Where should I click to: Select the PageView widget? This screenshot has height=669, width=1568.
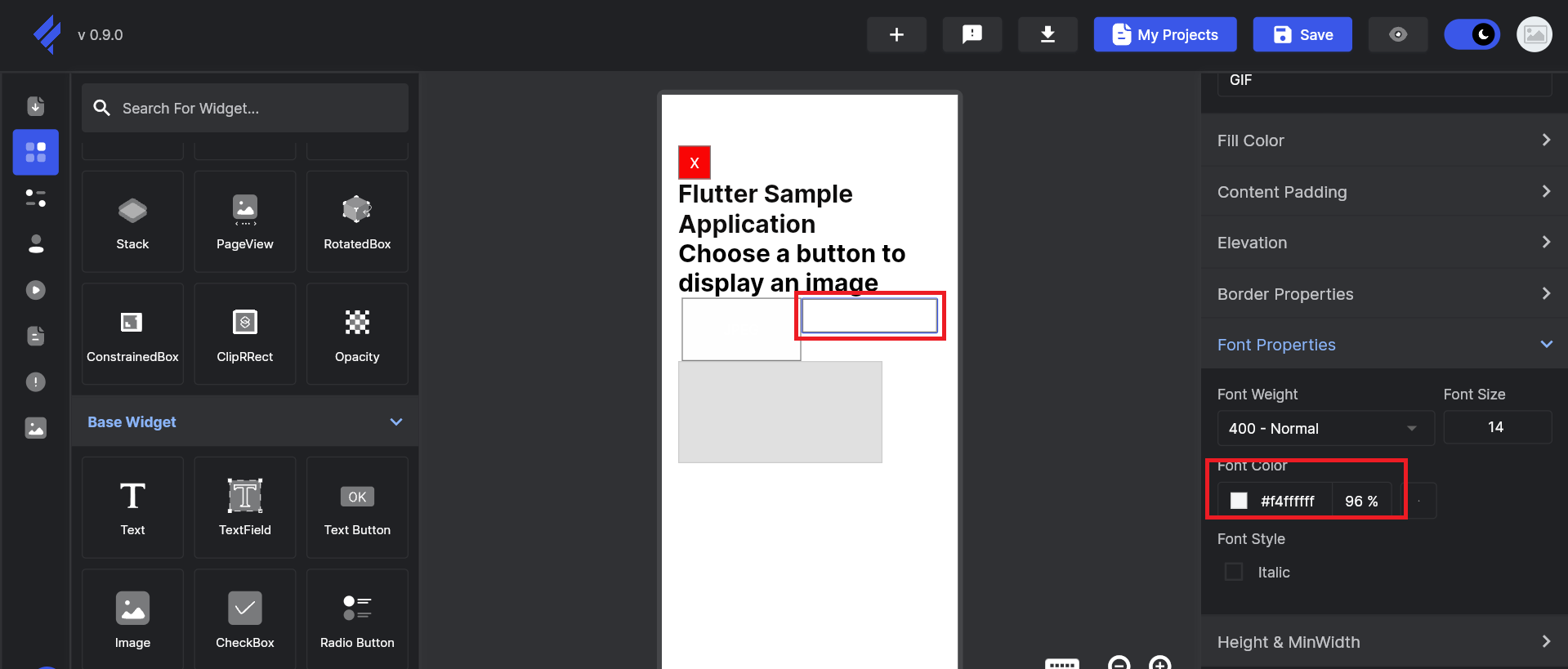coord(244,212)
